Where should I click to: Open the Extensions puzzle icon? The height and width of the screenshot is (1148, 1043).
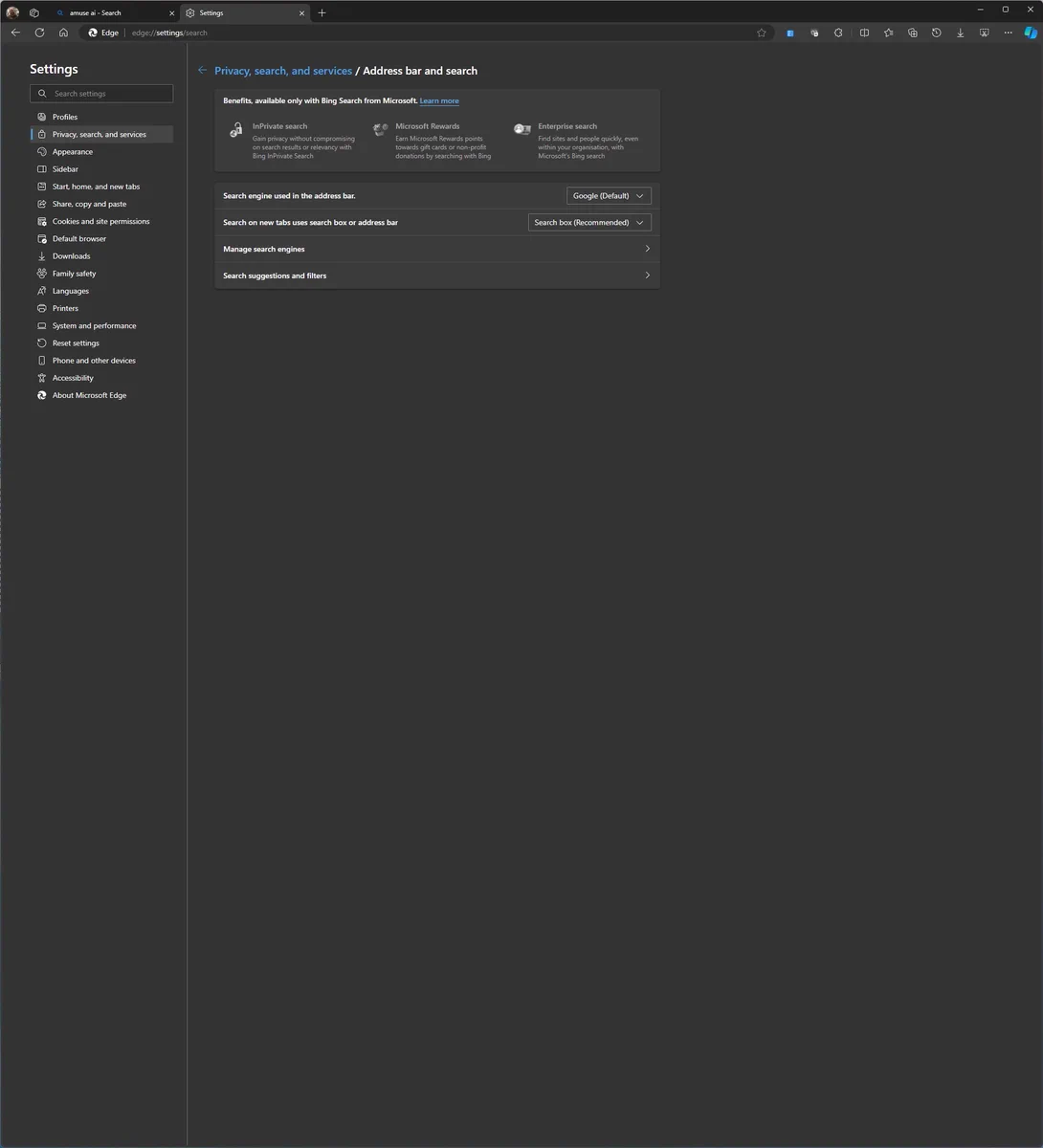pyautogui.click(x=838, y=33)
